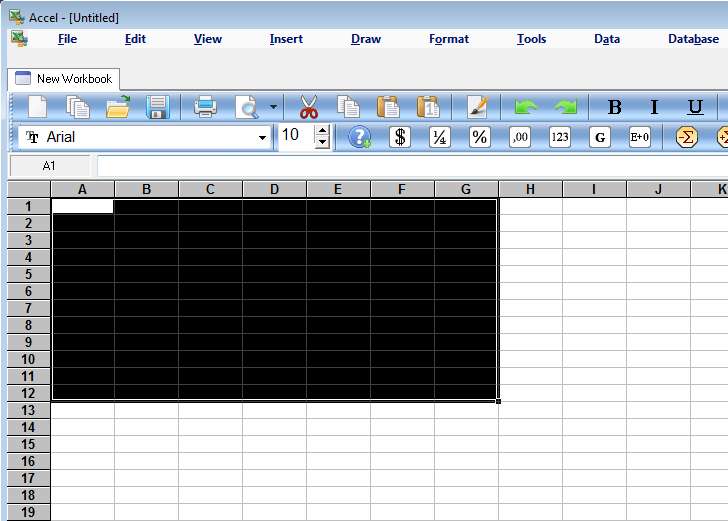Click the paste special clipboard icon
Image resolution: width=728 pixels, height=521 pixels.
pos(428,107)
